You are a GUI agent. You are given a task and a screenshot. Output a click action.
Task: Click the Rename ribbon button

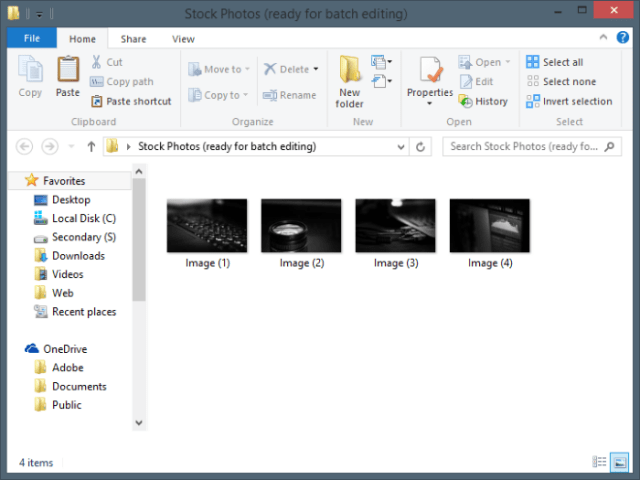click(289, 95)
